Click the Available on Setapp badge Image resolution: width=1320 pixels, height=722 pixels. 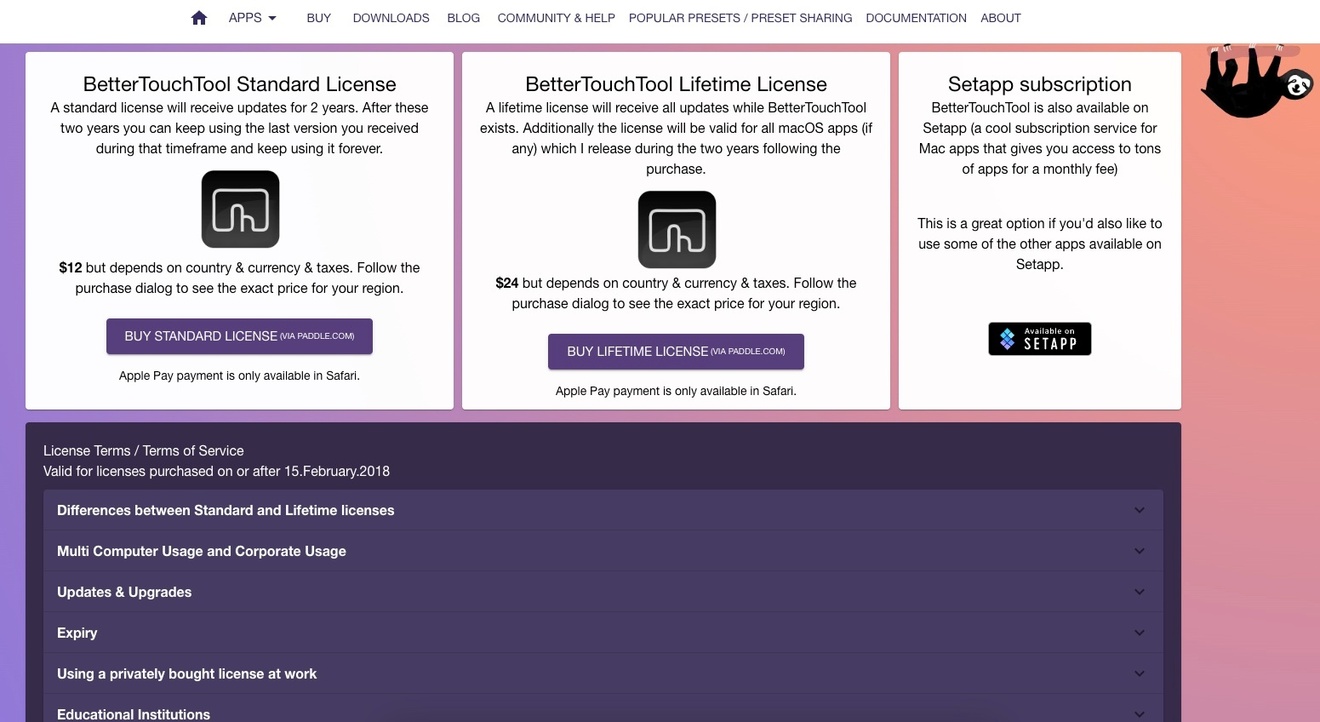coord(1040,339)
